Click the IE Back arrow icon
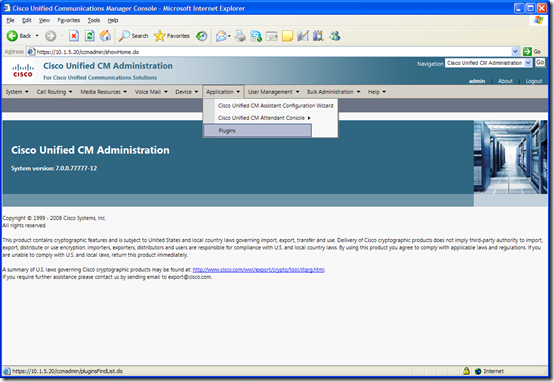 [x=12, y=36]
